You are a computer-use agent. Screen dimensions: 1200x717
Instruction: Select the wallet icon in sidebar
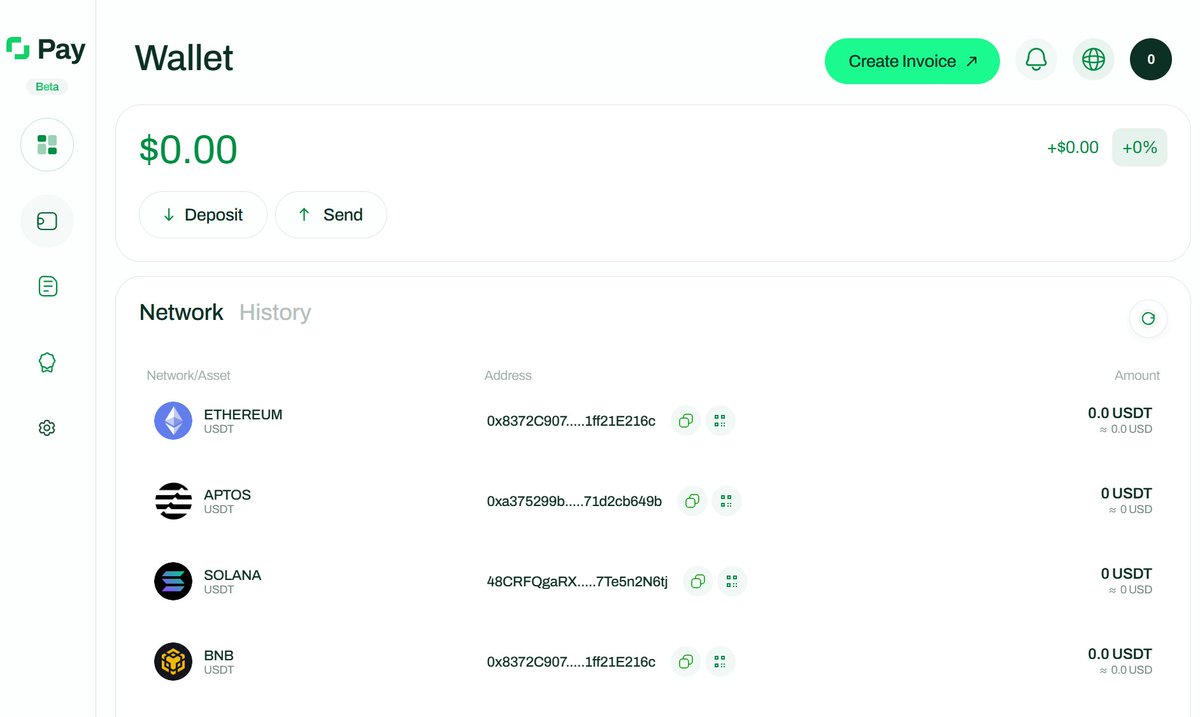coord(47,221)
